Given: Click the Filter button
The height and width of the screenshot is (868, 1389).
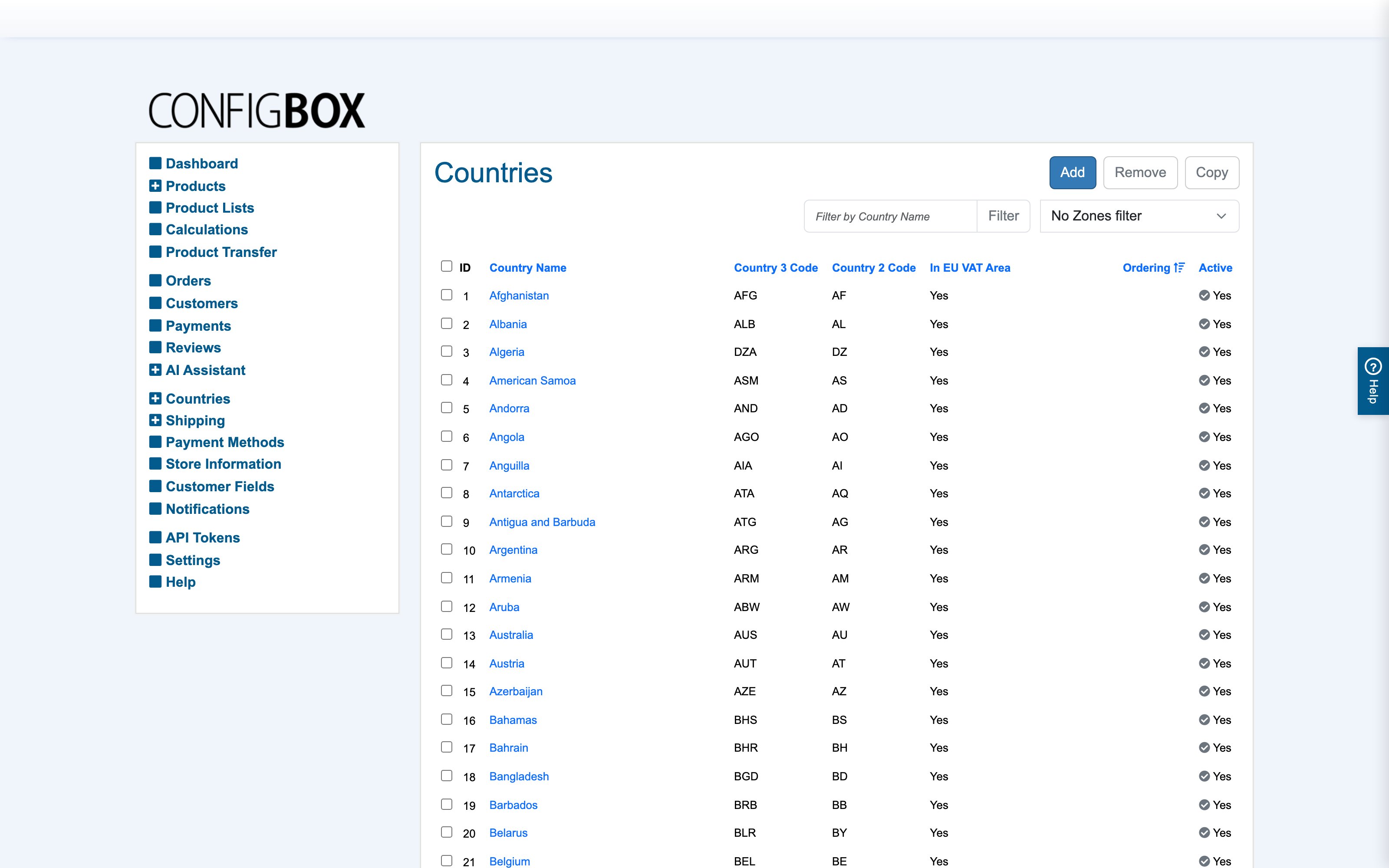Looking at the screenshot, I should (x=1003, y=216).
